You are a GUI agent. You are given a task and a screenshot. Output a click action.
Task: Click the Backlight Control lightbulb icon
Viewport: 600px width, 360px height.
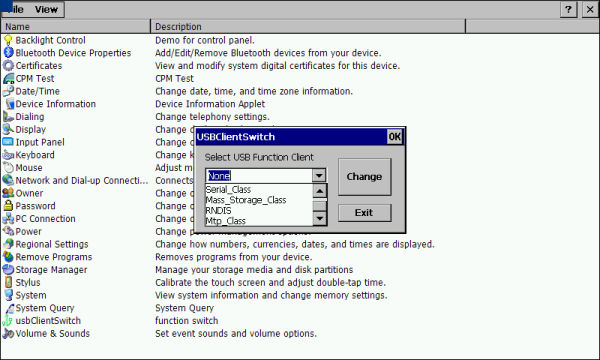[8, 40]
